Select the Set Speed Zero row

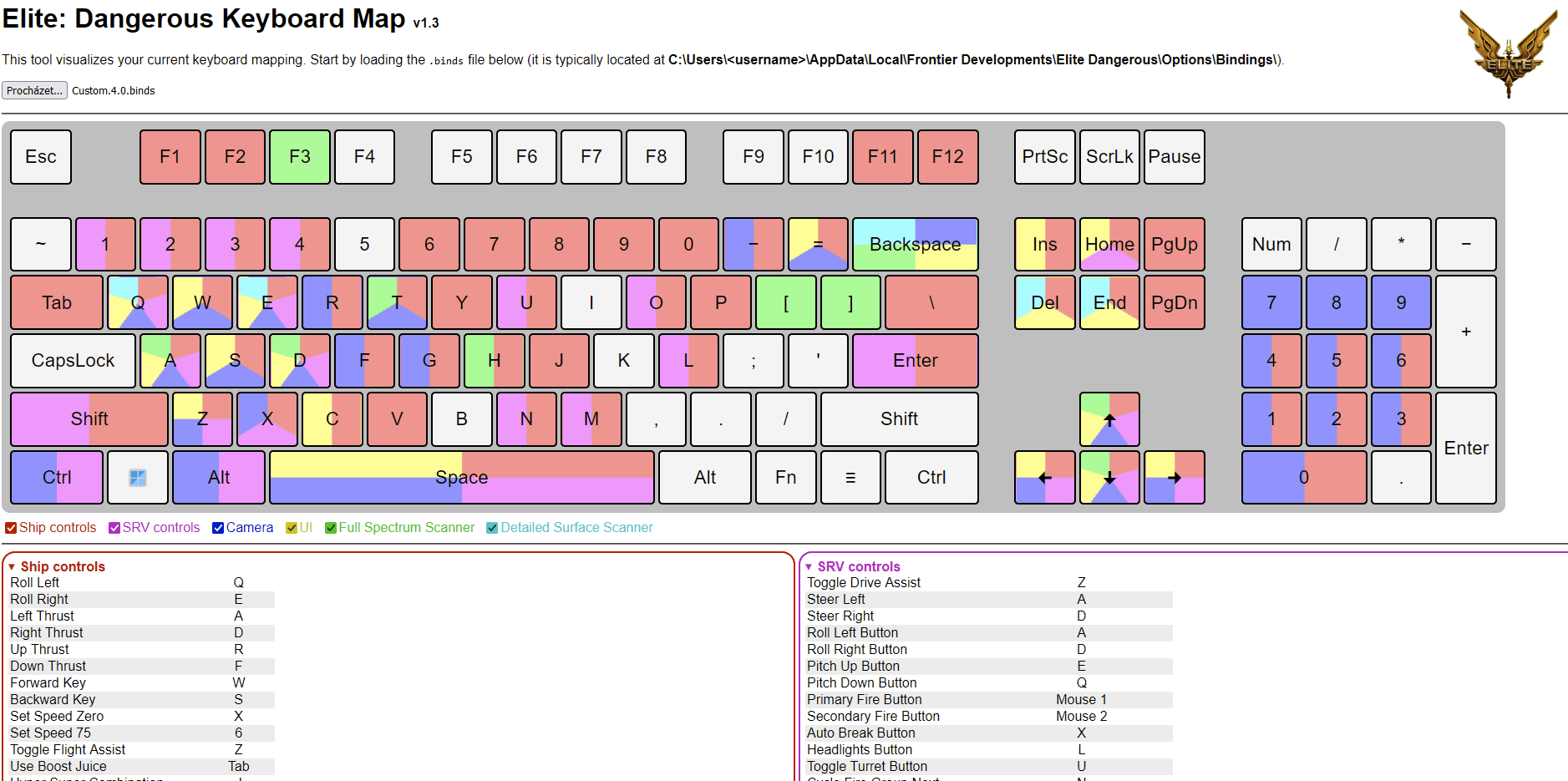[x=141, y=717]
